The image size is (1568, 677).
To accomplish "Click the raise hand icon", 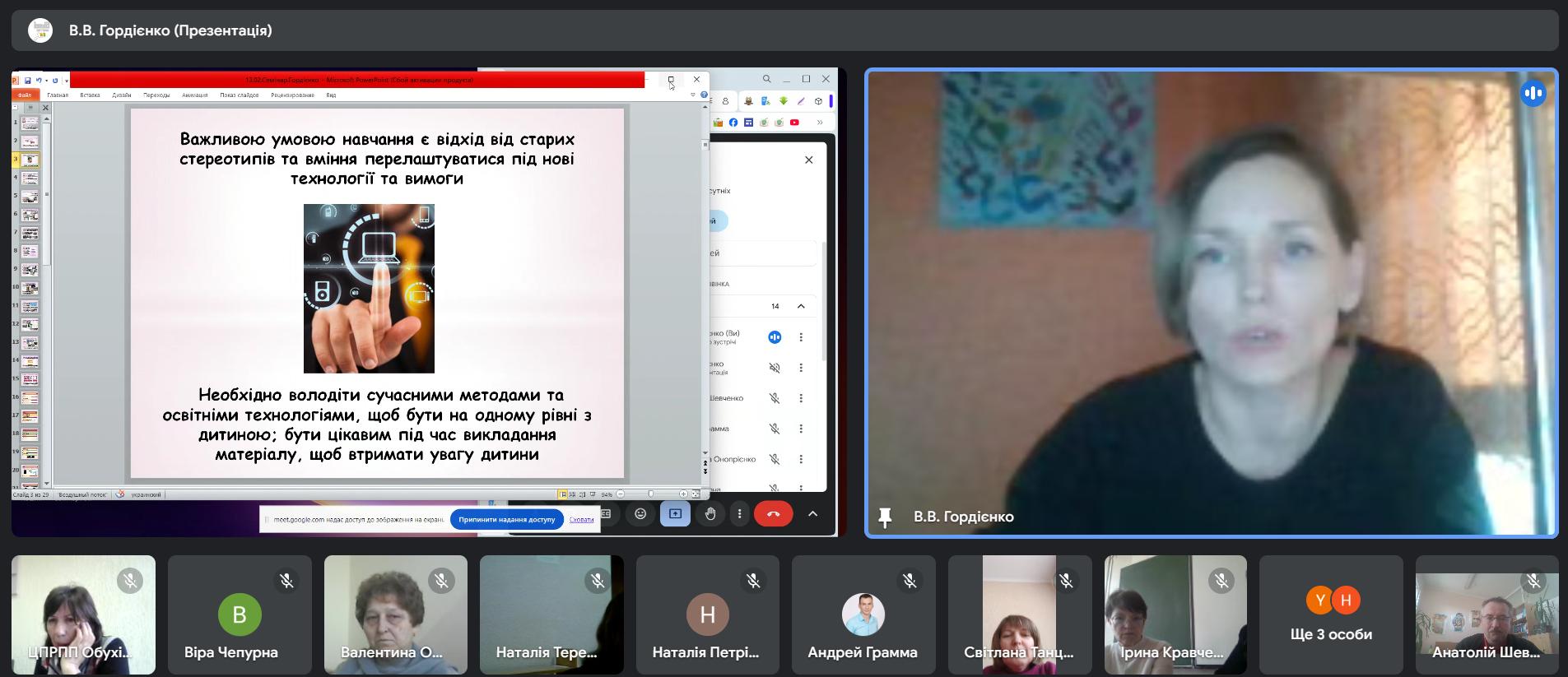I will click(710, 514).
